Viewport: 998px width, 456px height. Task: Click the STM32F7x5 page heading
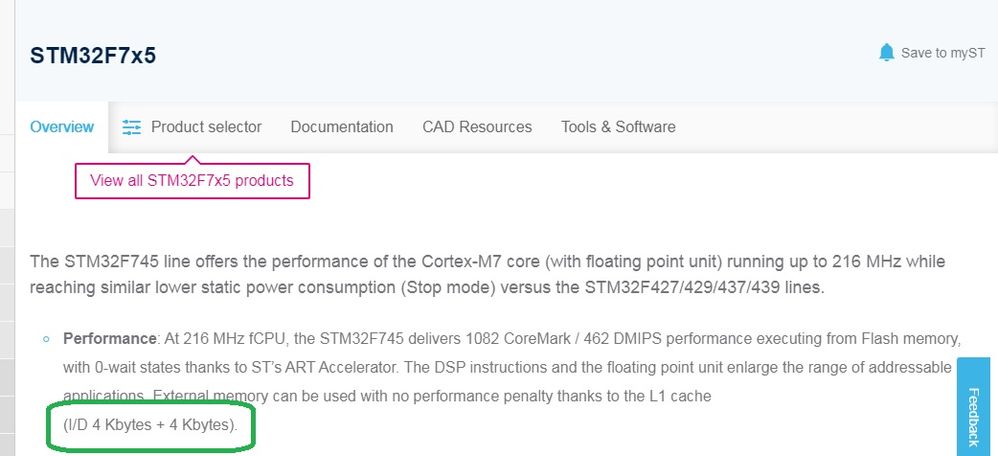point(93,55)
